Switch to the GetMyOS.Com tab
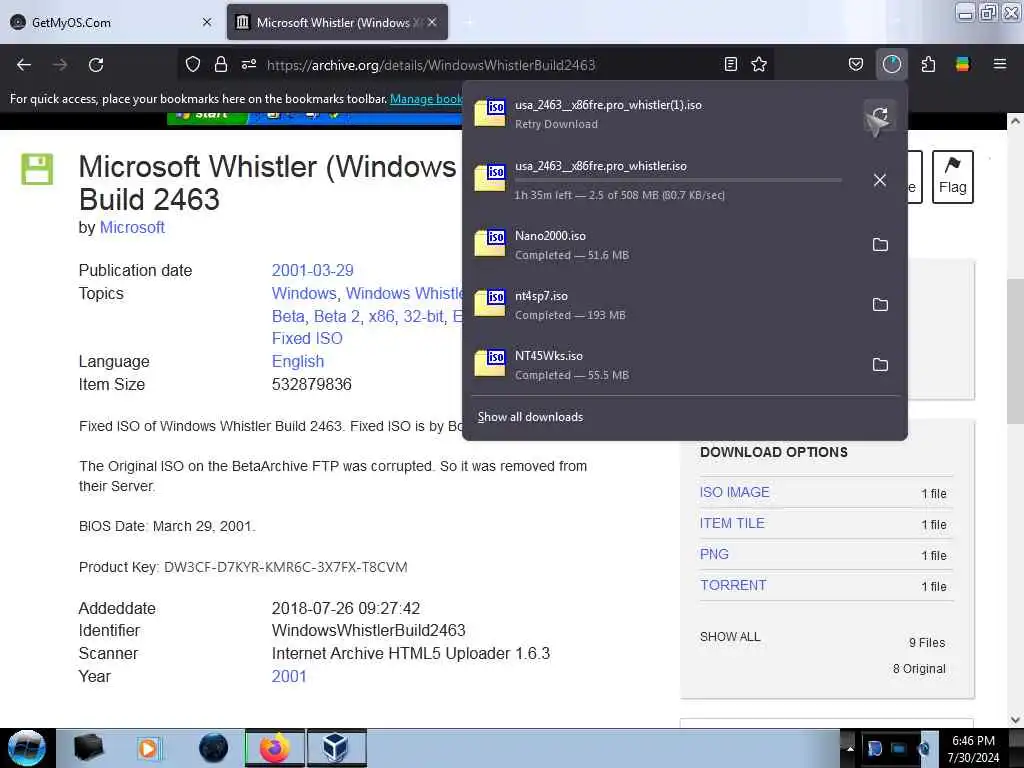 pos(111,22)
